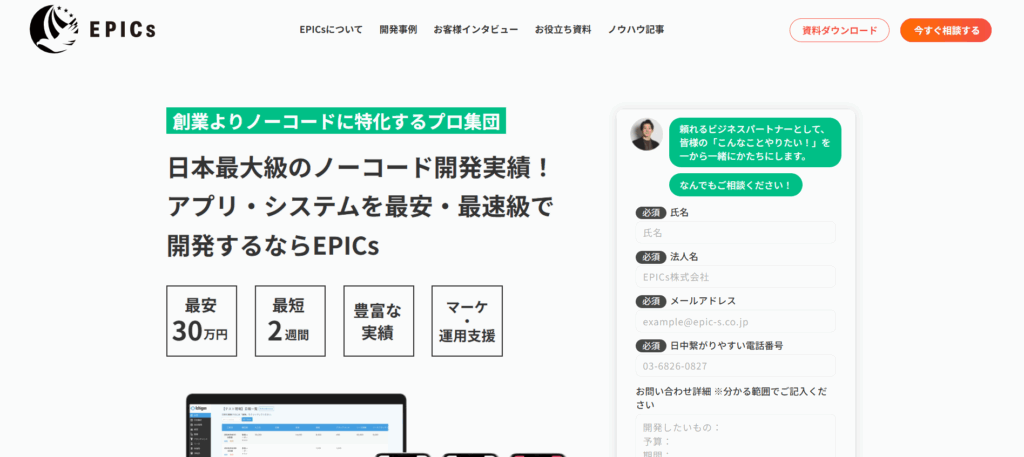Click the なんでもご相談ください！ chat bubble
Image resolution: width=1024 pixels, height=457 pixels.
pos(735,185)
